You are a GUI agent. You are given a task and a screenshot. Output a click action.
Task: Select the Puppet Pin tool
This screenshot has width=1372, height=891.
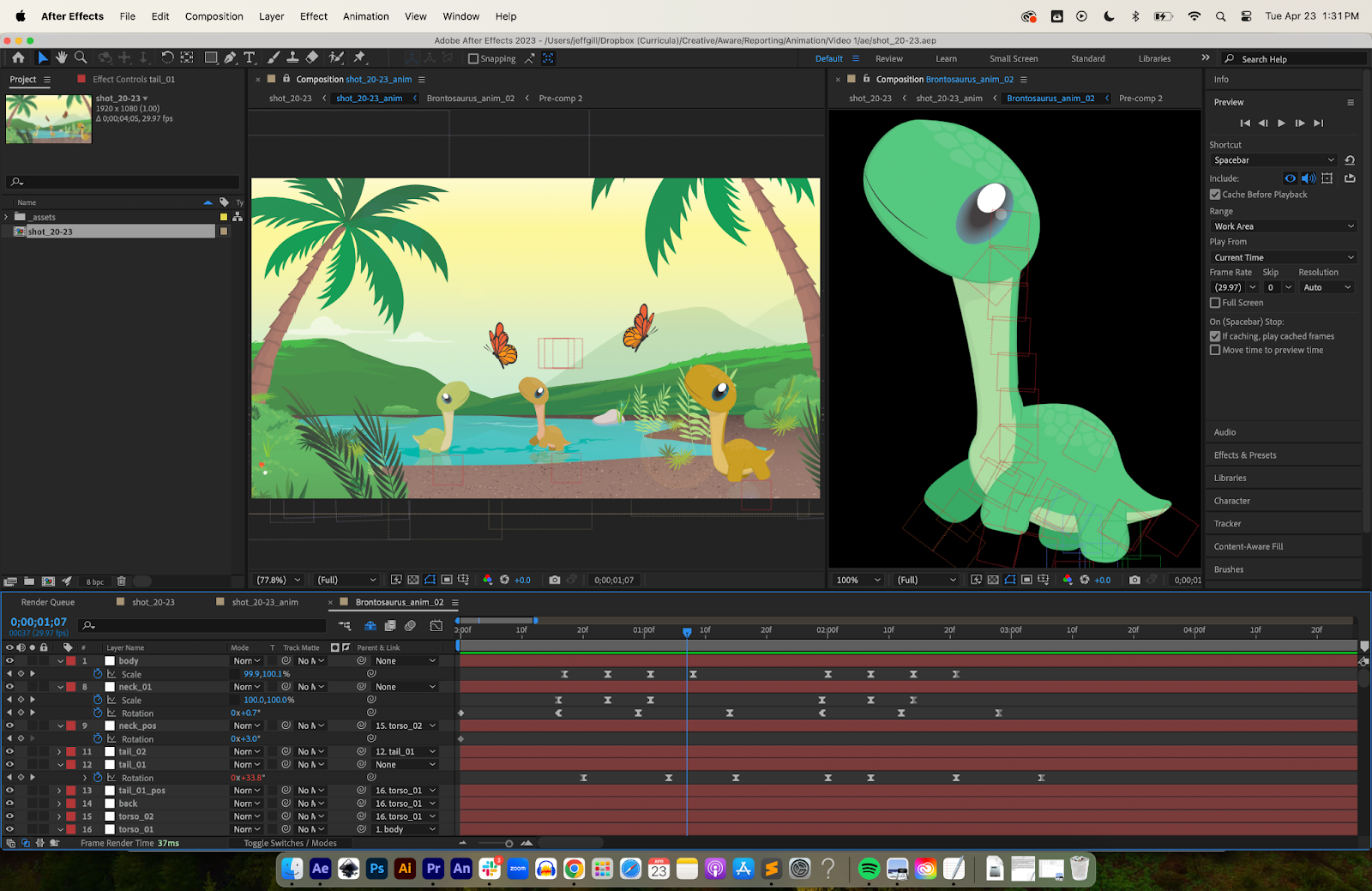[360, 57]
